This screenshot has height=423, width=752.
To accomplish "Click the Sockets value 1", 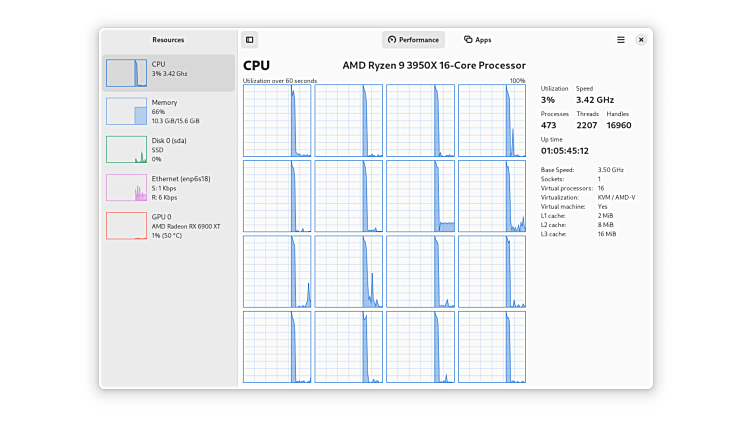I will click(599, 179).
